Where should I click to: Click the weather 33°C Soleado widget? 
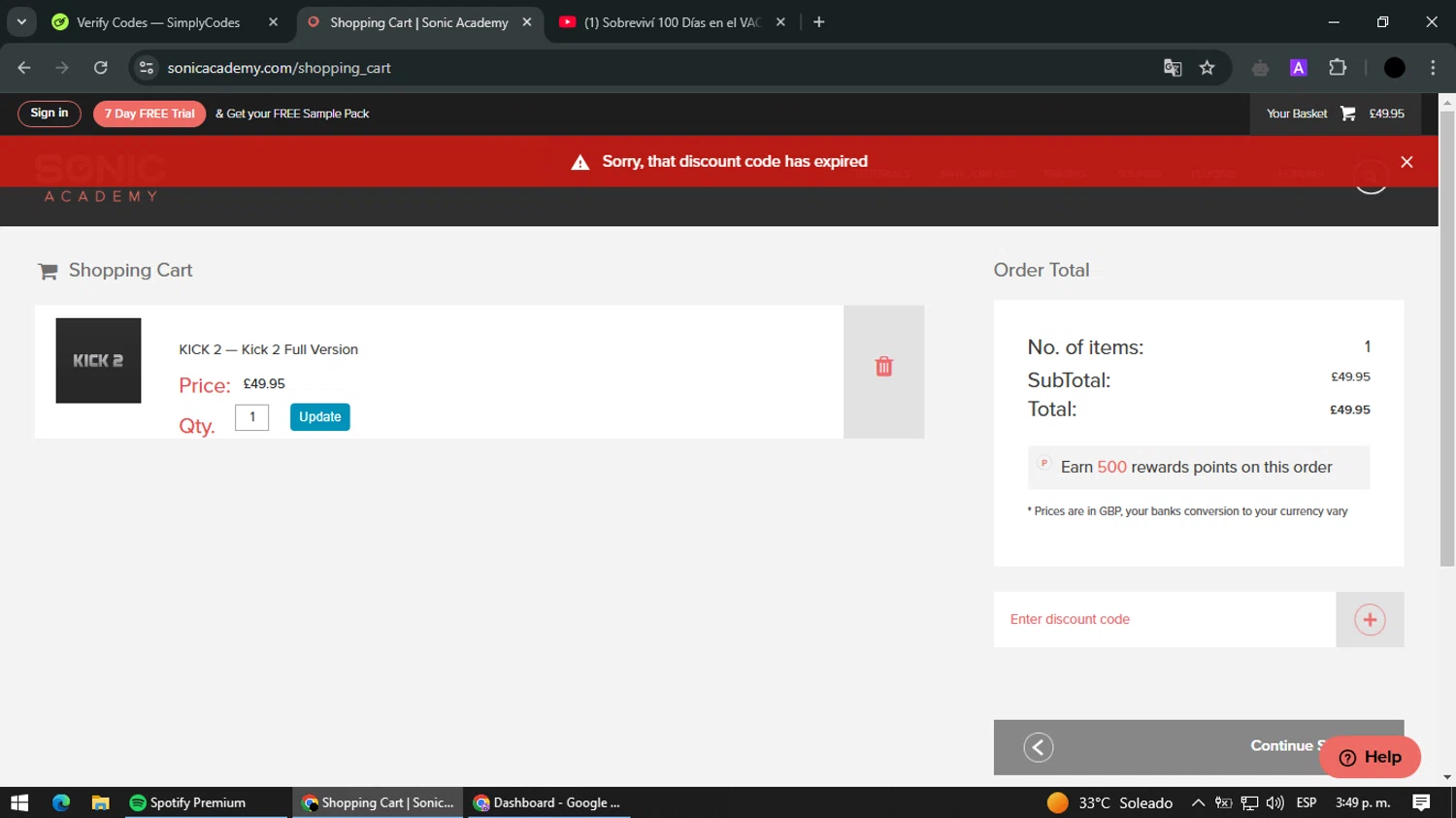click(x=1110, y=802)
